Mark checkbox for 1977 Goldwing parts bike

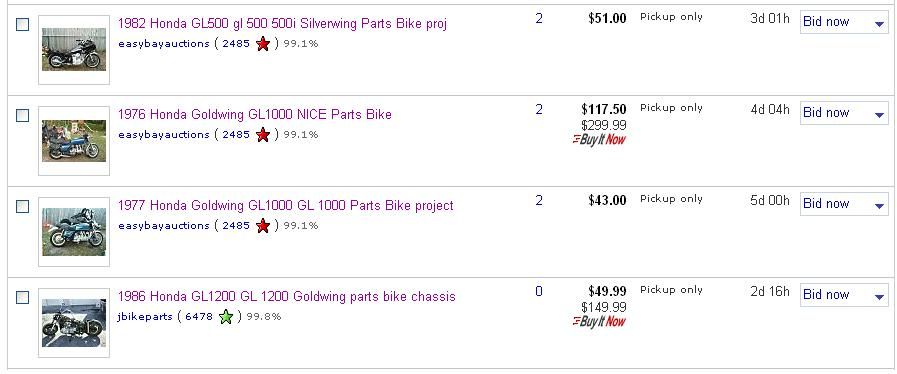pyautogui.click(x=22, y=206)
